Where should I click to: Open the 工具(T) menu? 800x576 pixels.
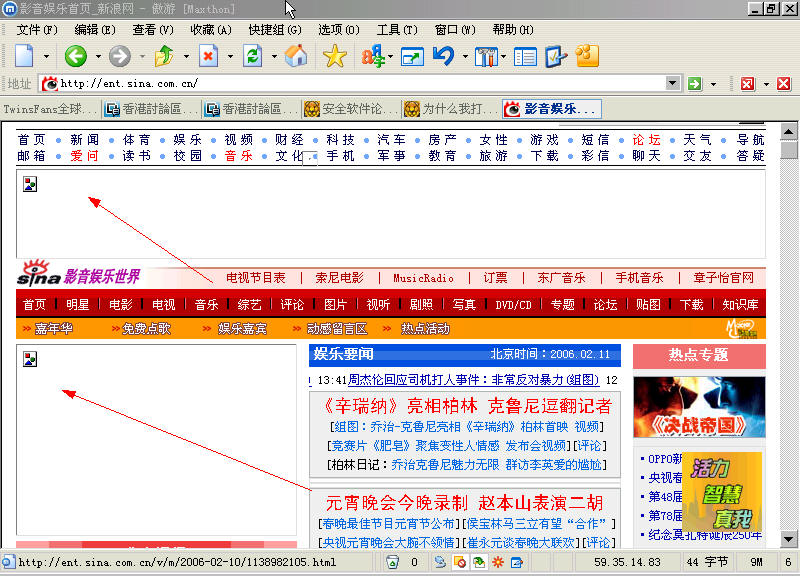click(x=397, y=30)
